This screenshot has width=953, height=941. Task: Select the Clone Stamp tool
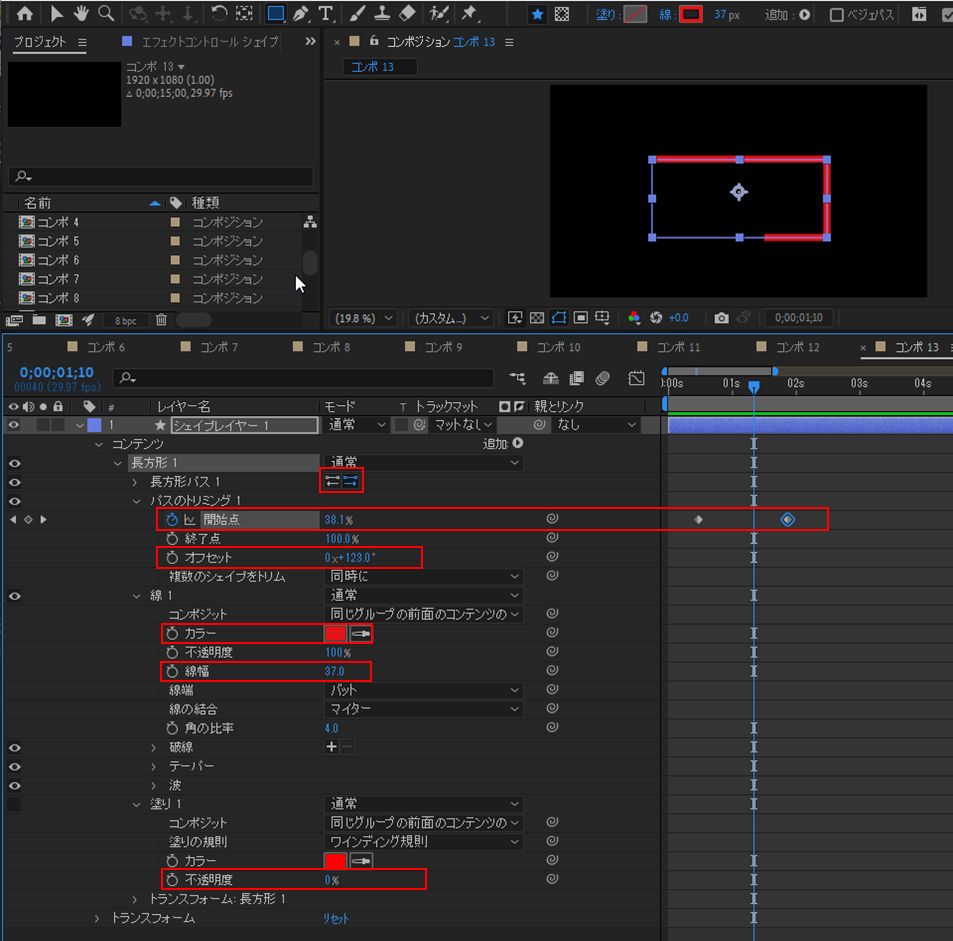[x=382, y=13]
